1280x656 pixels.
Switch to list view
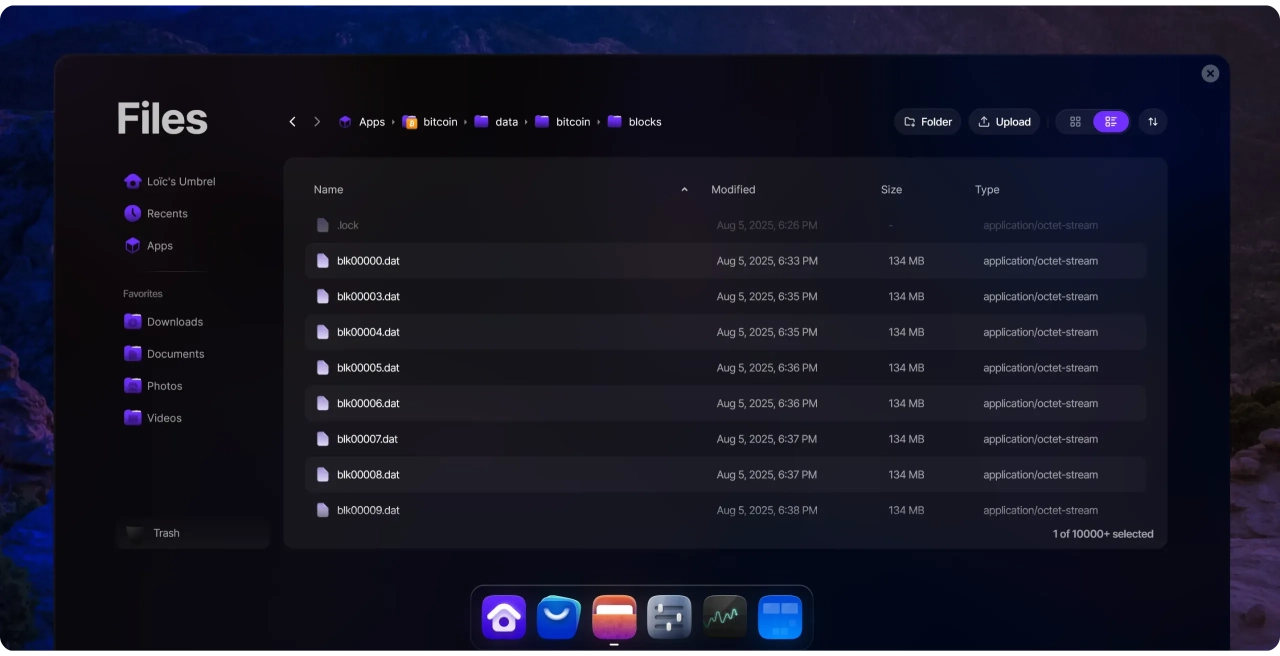(1111, 122)
